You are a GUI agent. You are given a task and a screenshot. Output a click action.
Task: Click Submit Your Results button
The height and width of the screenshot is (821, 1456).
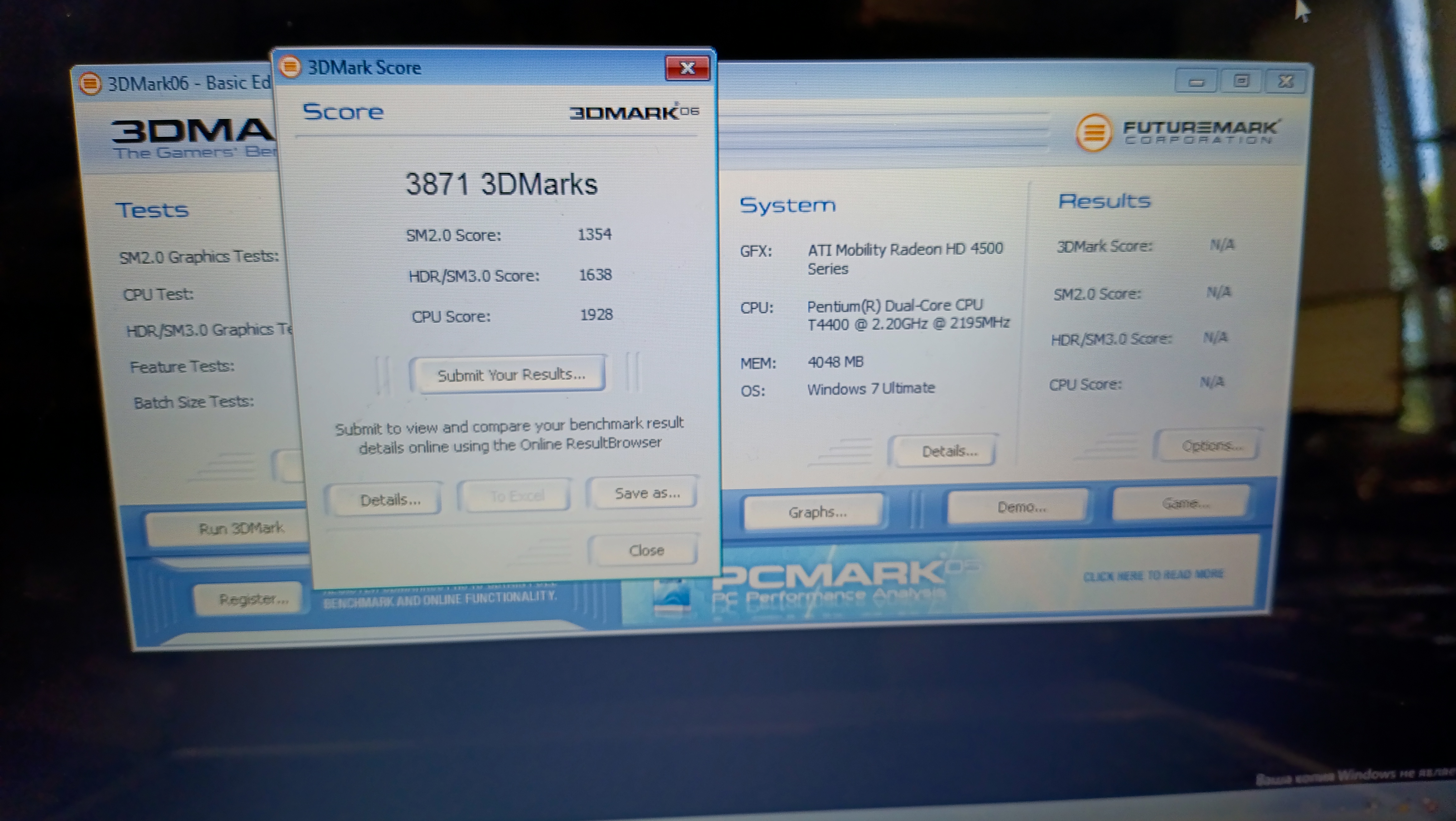(x=509, y=374)
